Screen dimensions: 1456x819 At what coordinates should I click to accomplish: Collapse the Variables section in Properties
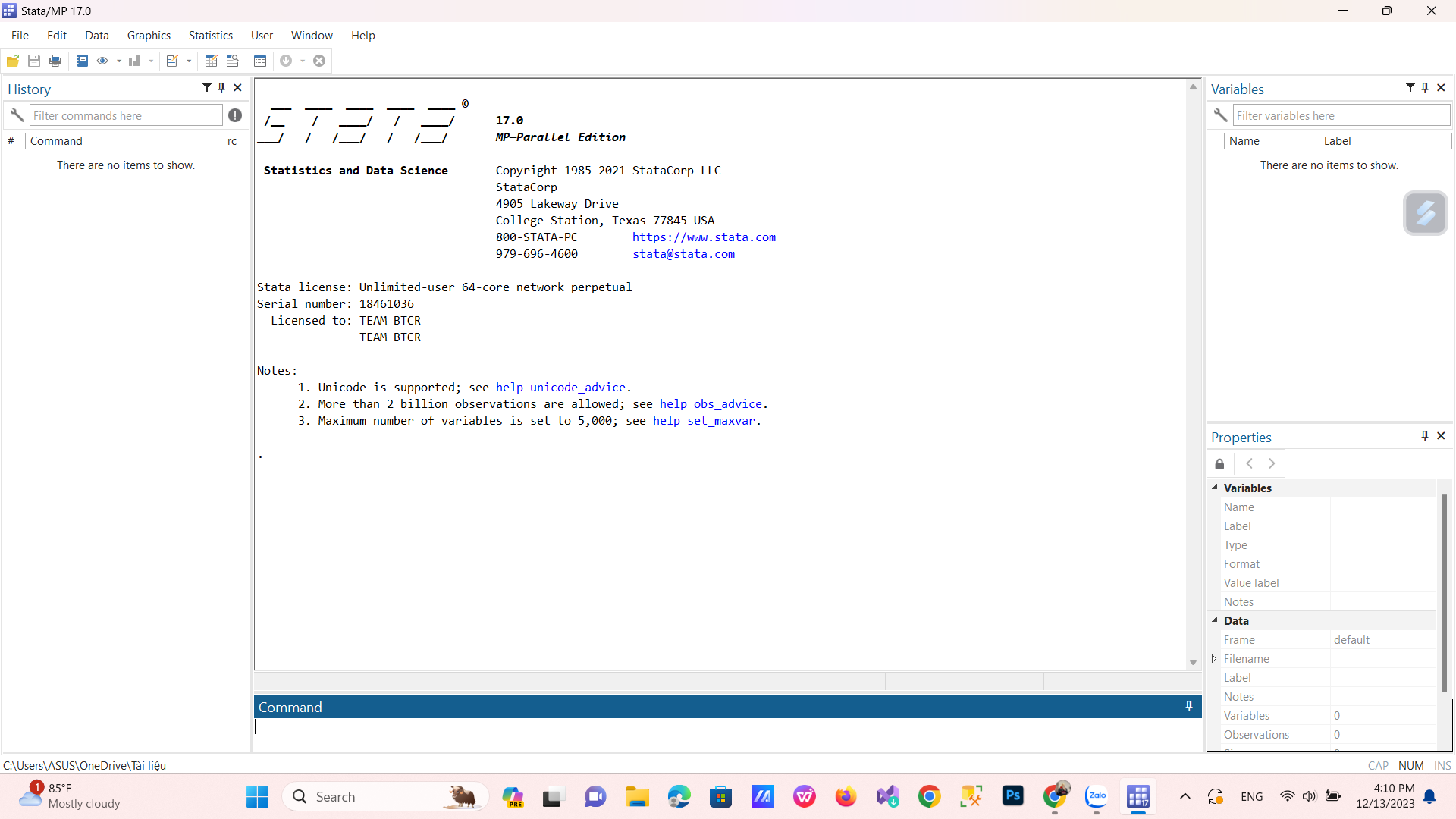click(x=1215, y=488)
